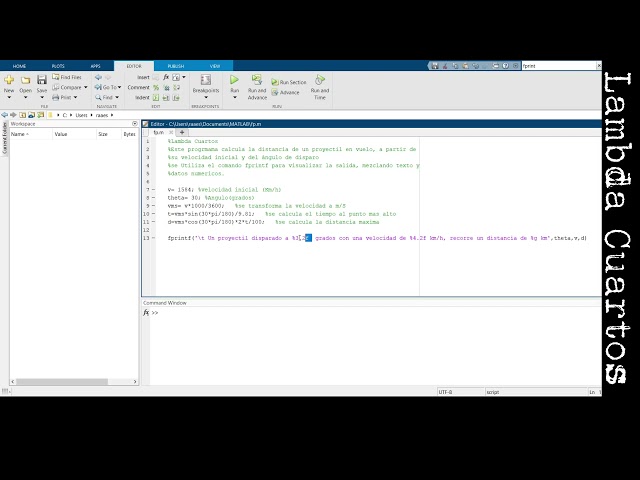Click the fprintf code on line 13
The height and width of the screenshot is (480, 640).
(377, 238)
